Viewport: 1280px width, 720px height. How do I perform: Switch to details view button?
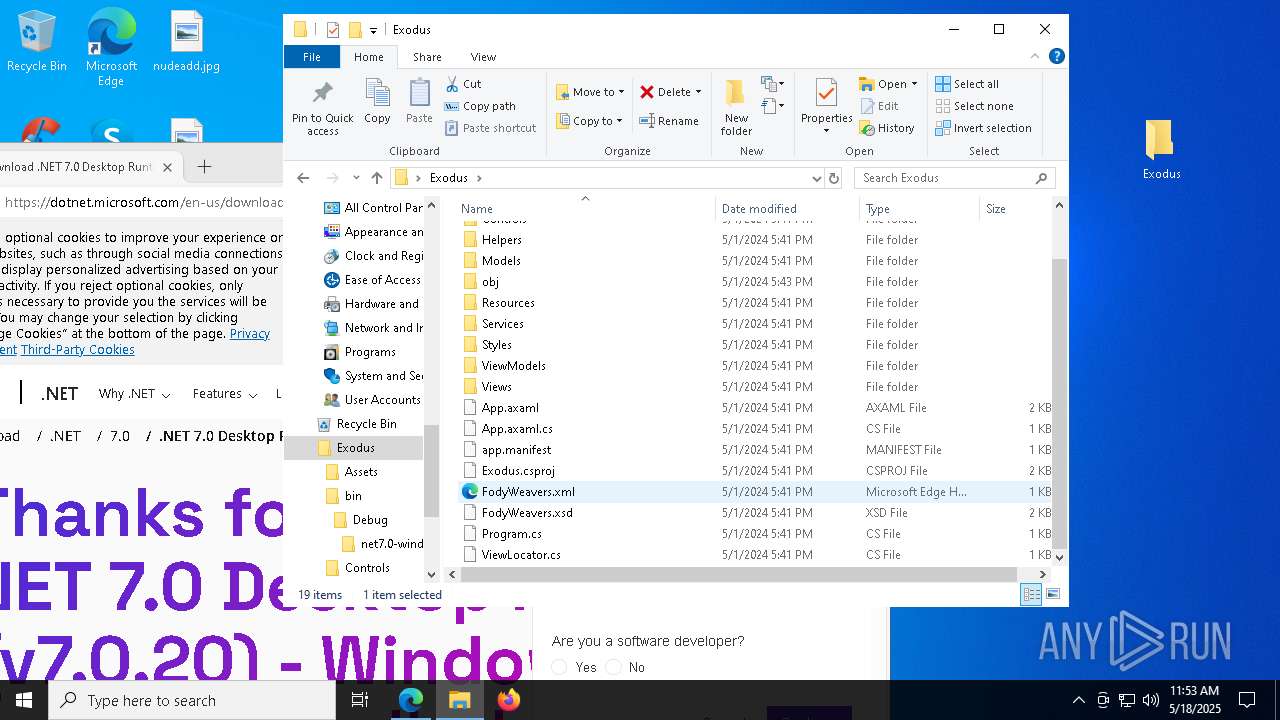click(1031, 595)
